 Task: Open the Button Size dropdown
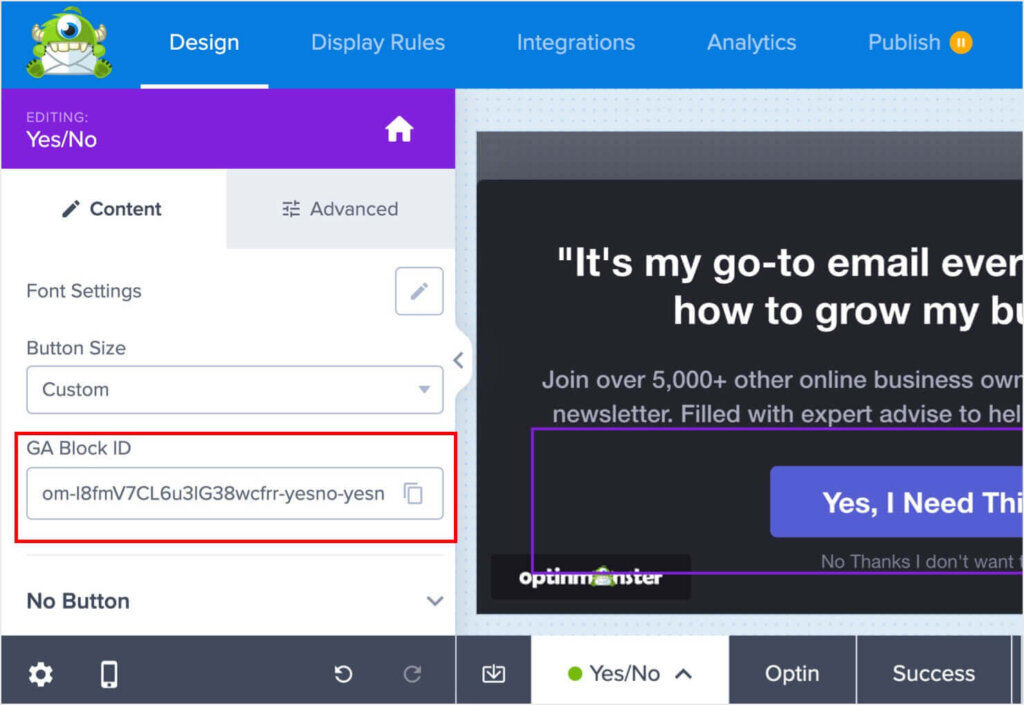click(x=234, y=389)
